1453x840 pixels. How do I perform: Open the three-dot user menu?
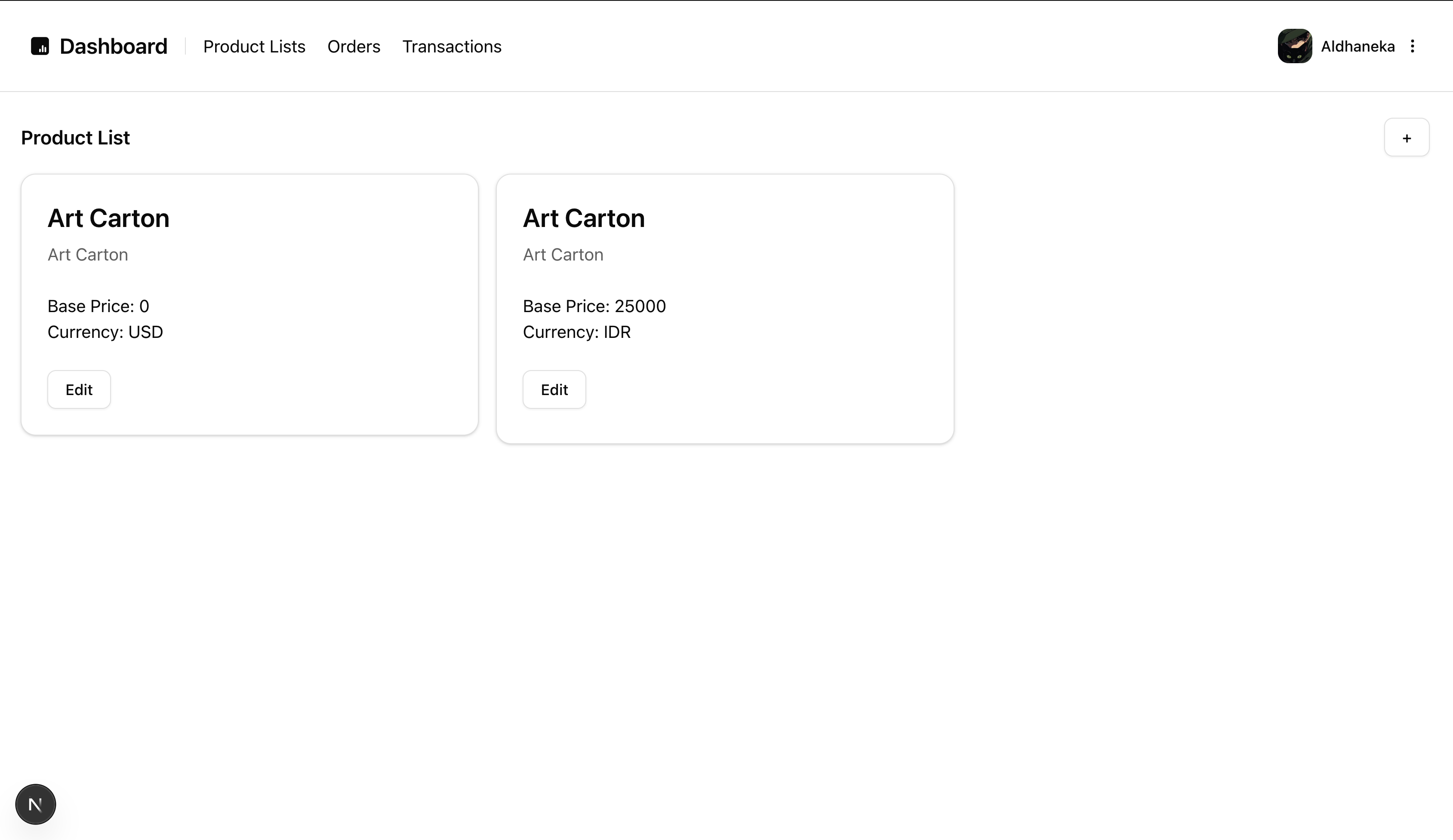pos(1412,46)
